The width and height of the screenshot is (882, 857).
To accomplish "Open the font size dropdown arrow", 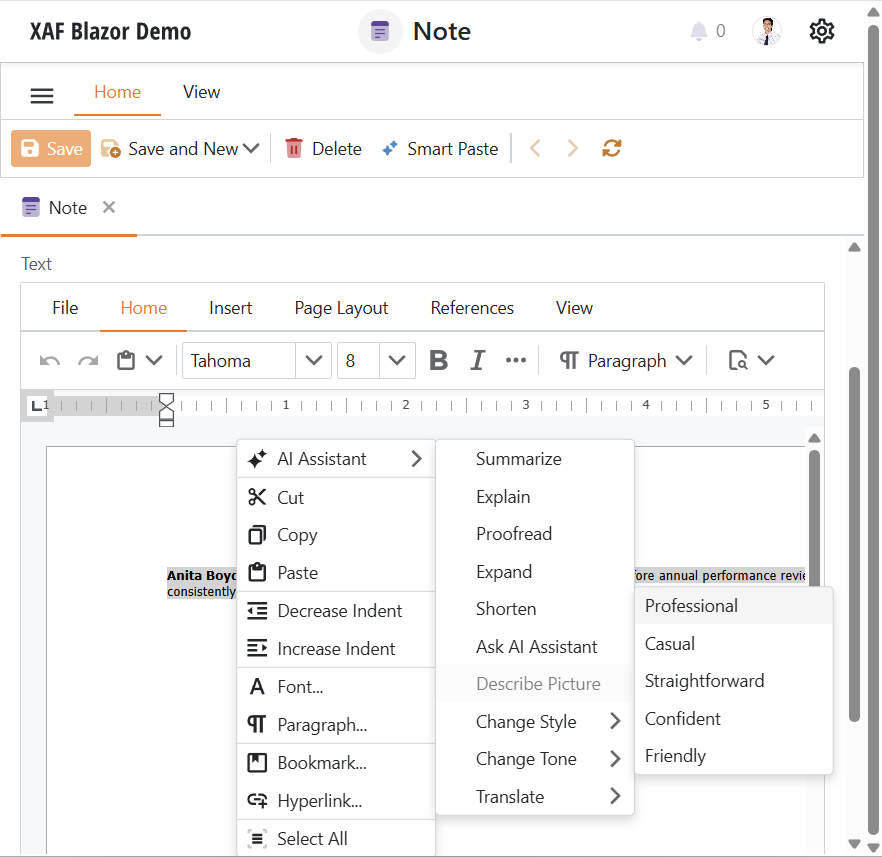I will tap(397, 360).
